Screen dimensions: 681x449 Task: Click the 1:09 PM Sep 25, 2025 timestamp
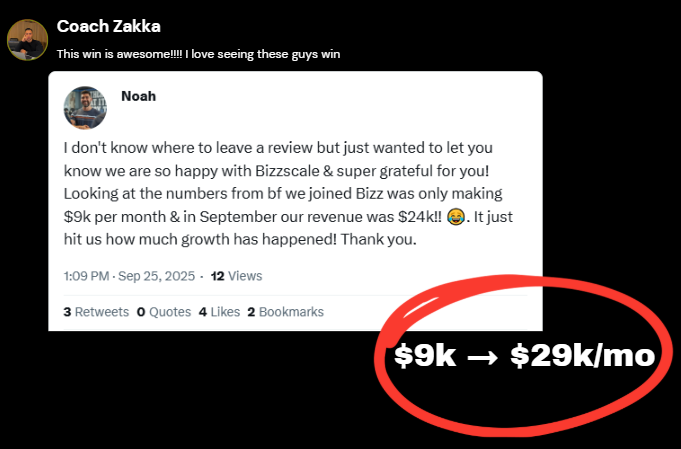pos(128,276)
